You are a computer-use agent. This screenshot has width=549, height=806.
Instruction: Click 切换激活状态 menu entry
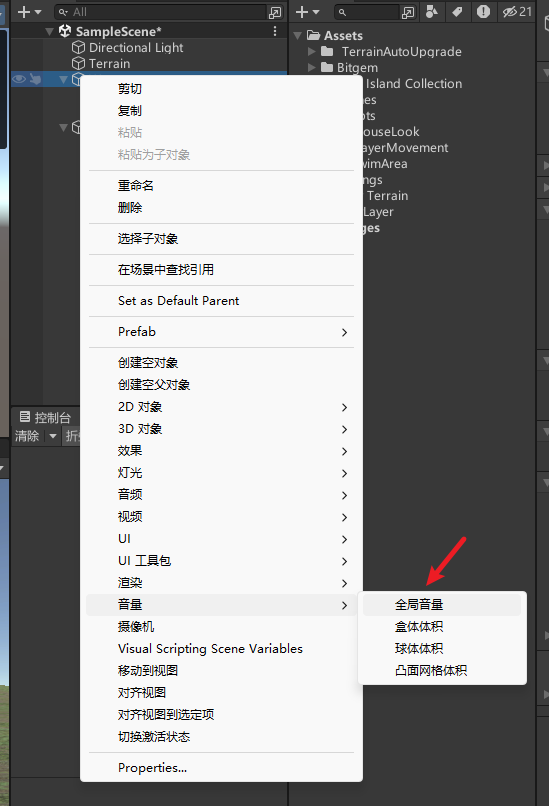click(222, 737)
